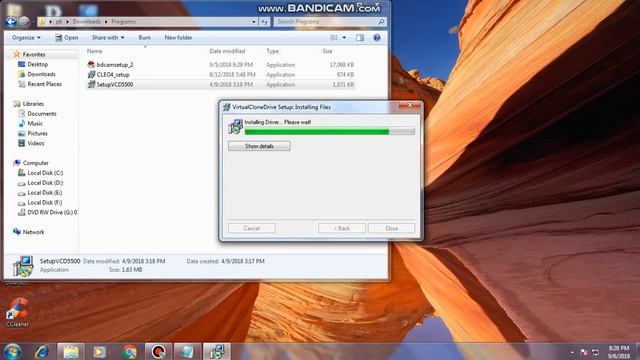Open Desktop under Favorites

pyautogui.click(x=38, y=64)
